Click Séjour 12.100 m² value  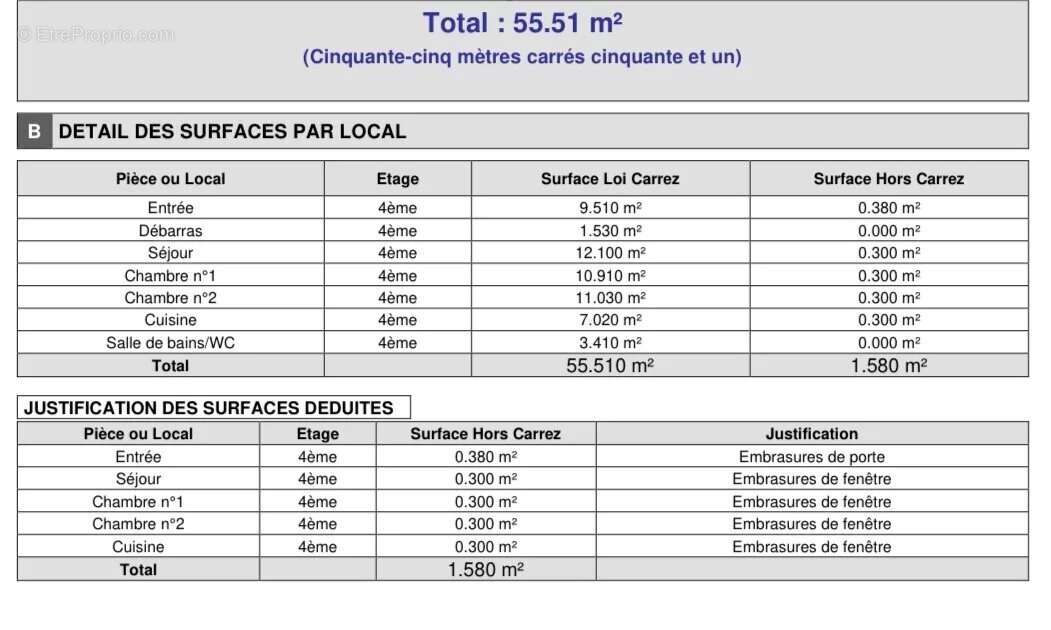(x=610, y=253)
